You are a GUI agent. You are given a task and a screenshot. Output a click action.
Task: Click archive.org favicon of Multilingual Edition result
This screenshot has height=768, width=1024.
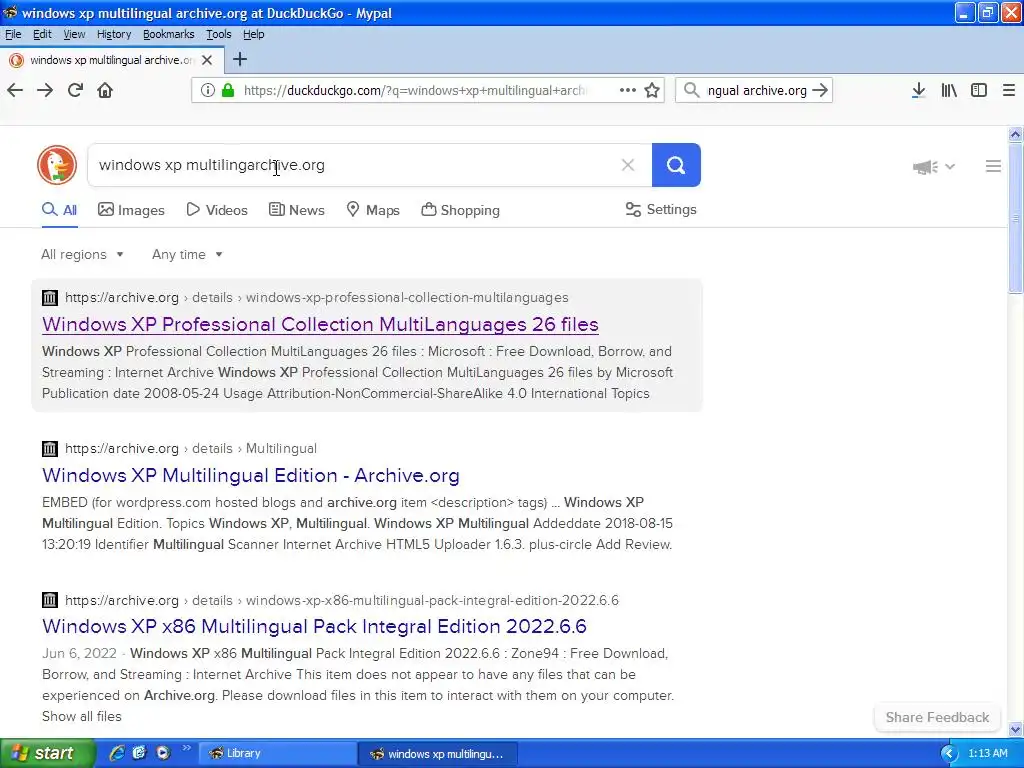point(50,449)
